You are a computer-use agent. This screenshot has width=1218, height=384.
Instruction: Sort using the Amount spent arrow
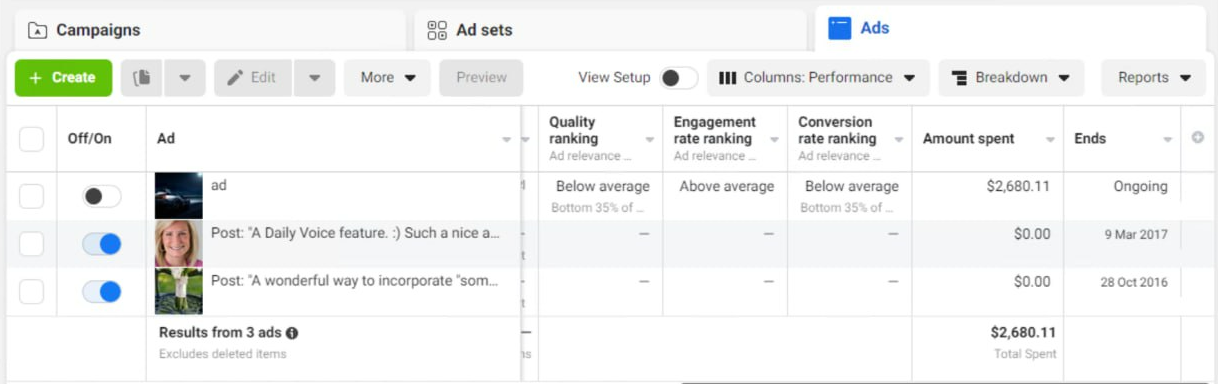pos(1051,140)
